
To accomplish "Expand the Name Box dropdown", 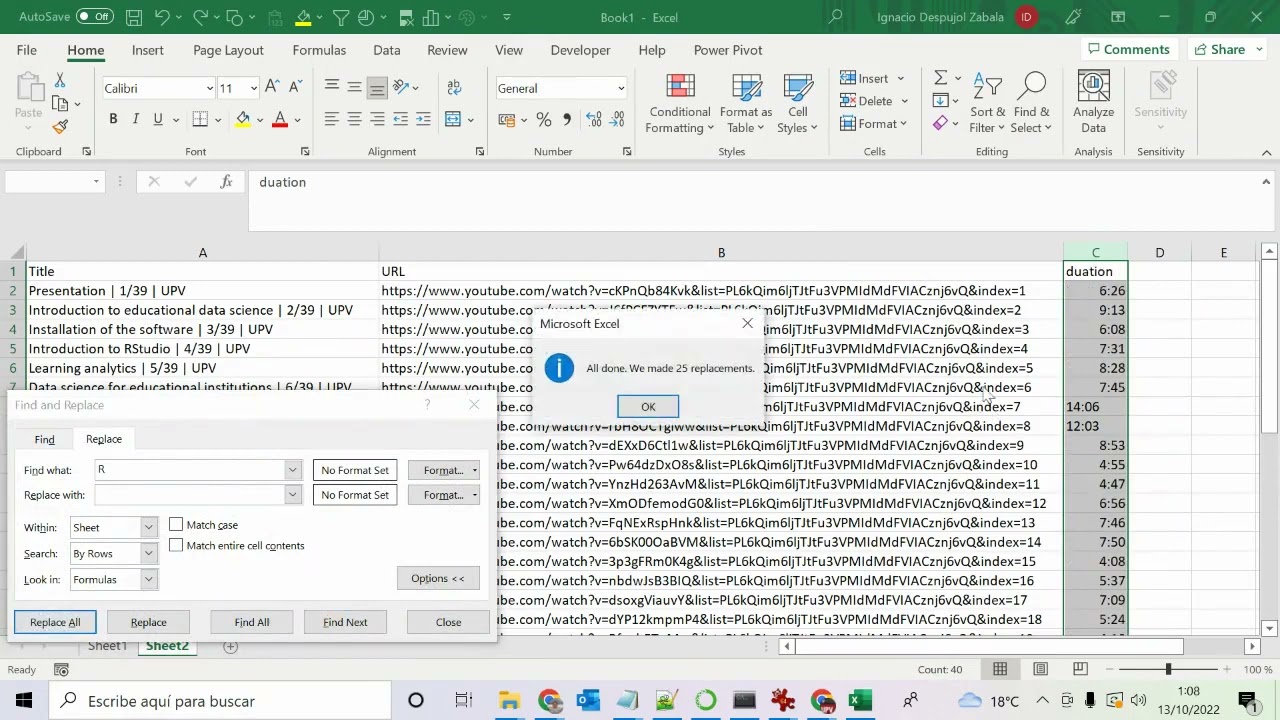I will (x=96, y=182).
